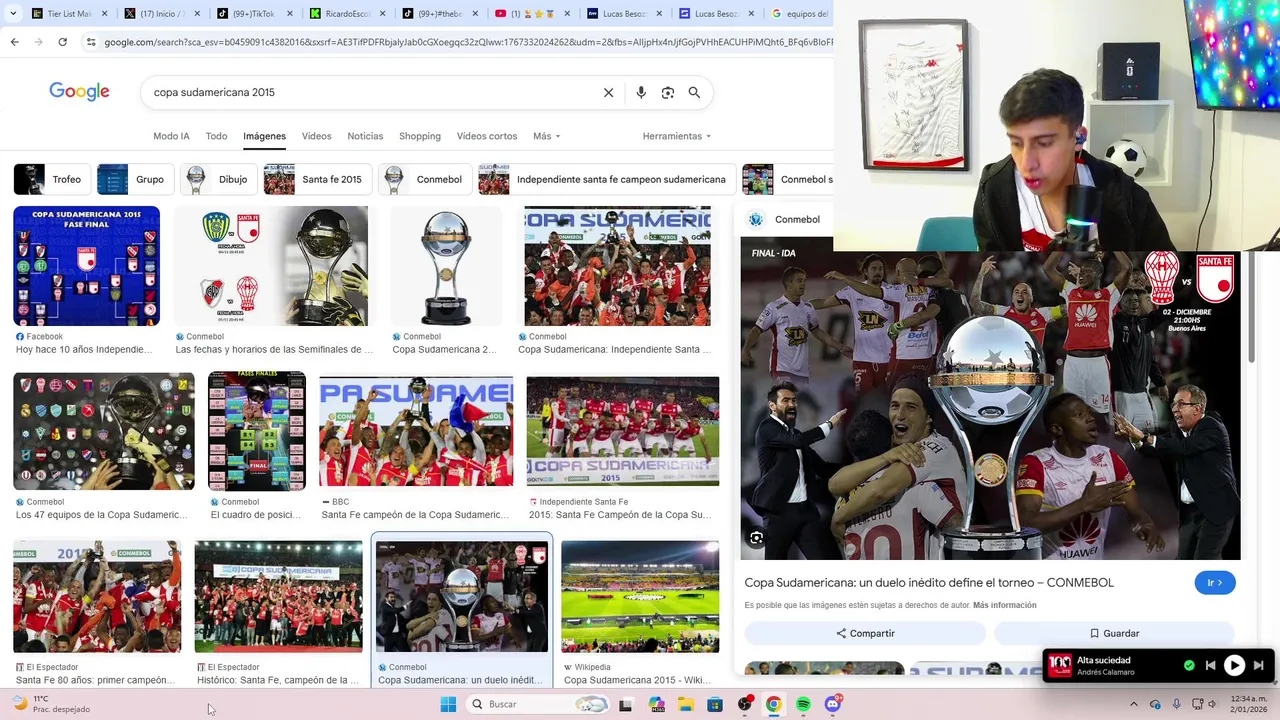
Task: Search by image using the Lens icon
Action: pos(668,92)
